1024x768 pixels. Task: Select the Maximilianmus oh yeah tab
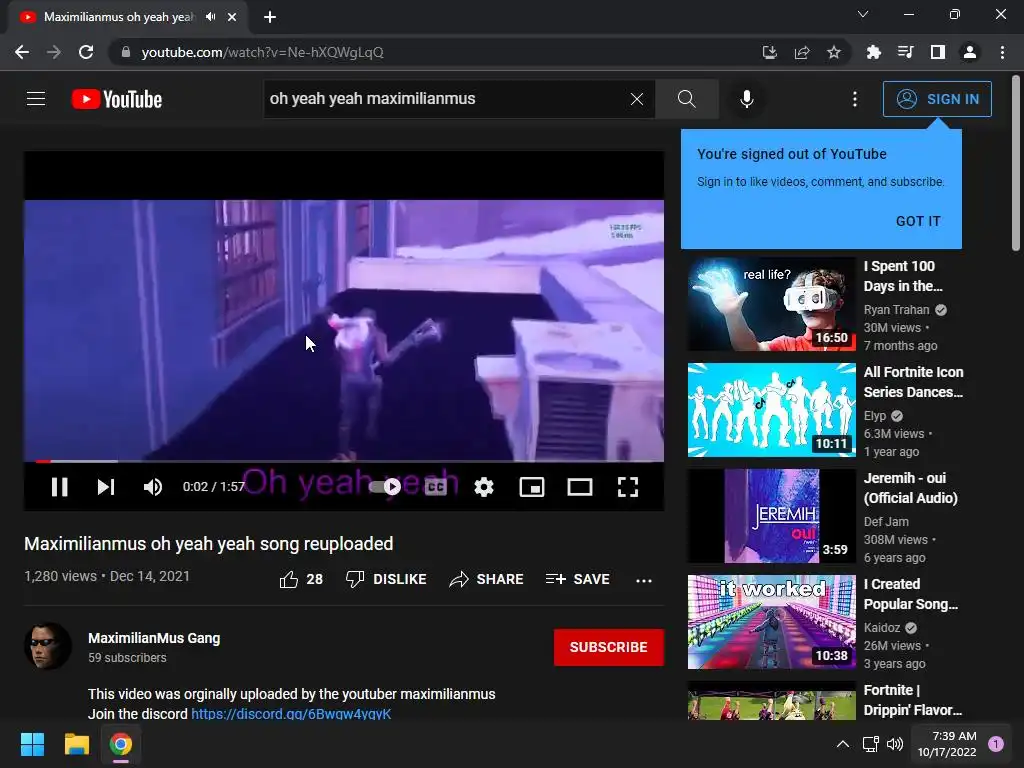(x=118, y=17)
